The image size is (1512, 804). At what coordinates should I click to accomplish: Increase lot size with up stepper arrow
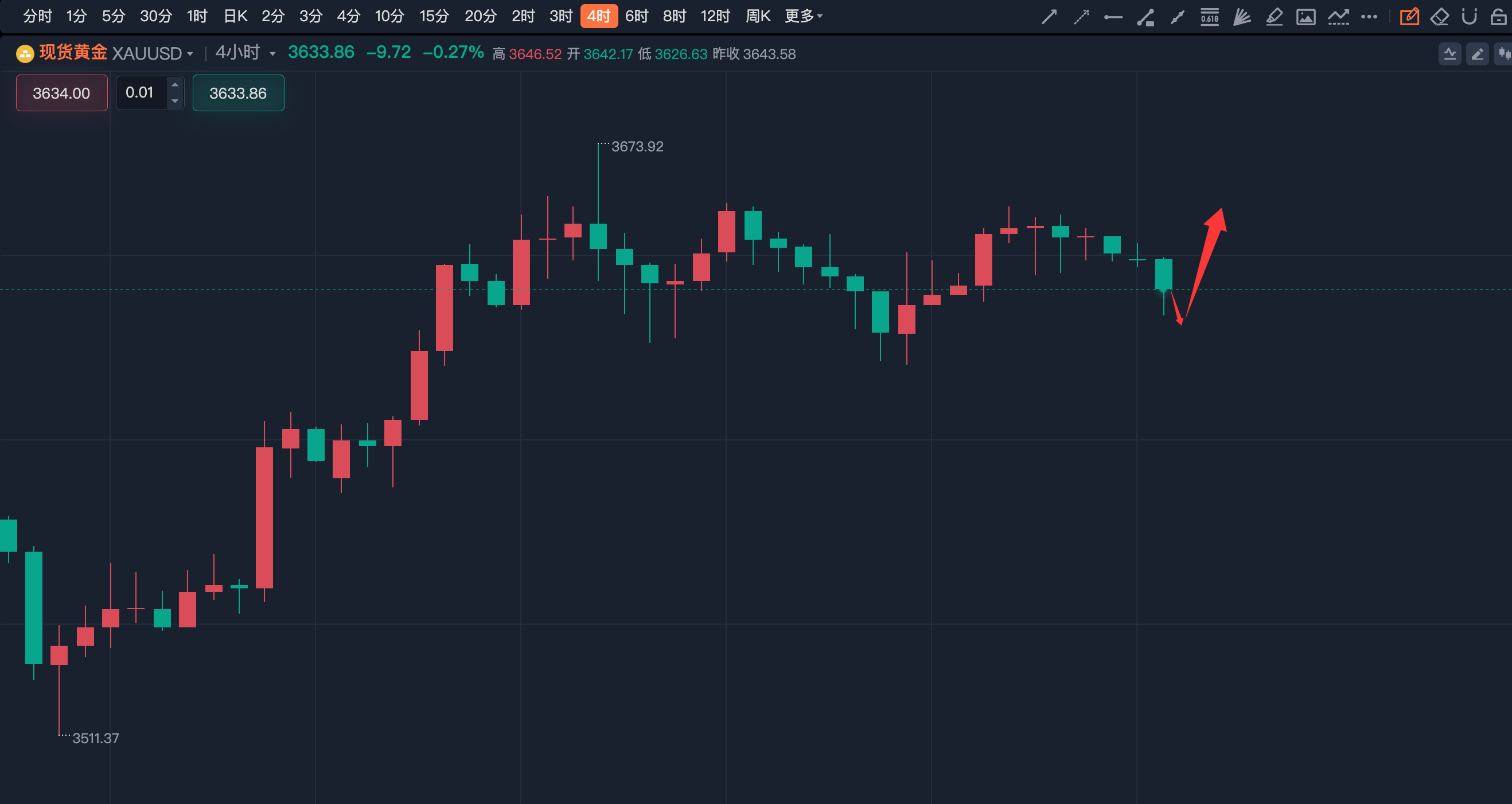(175, 85)
